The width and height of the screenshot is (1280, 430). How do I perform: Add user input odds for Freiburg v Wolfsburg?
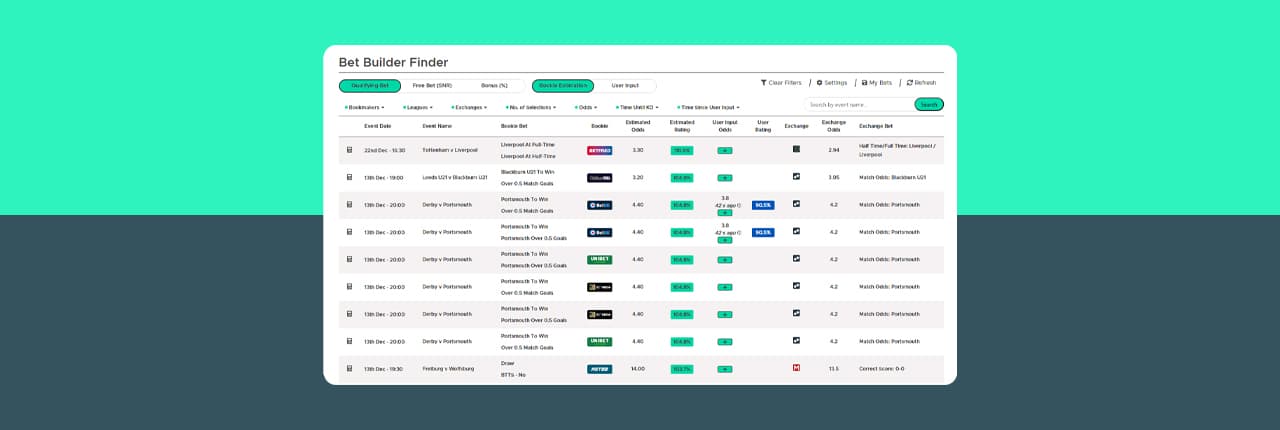pyautogui.click(x=724, y=369)
